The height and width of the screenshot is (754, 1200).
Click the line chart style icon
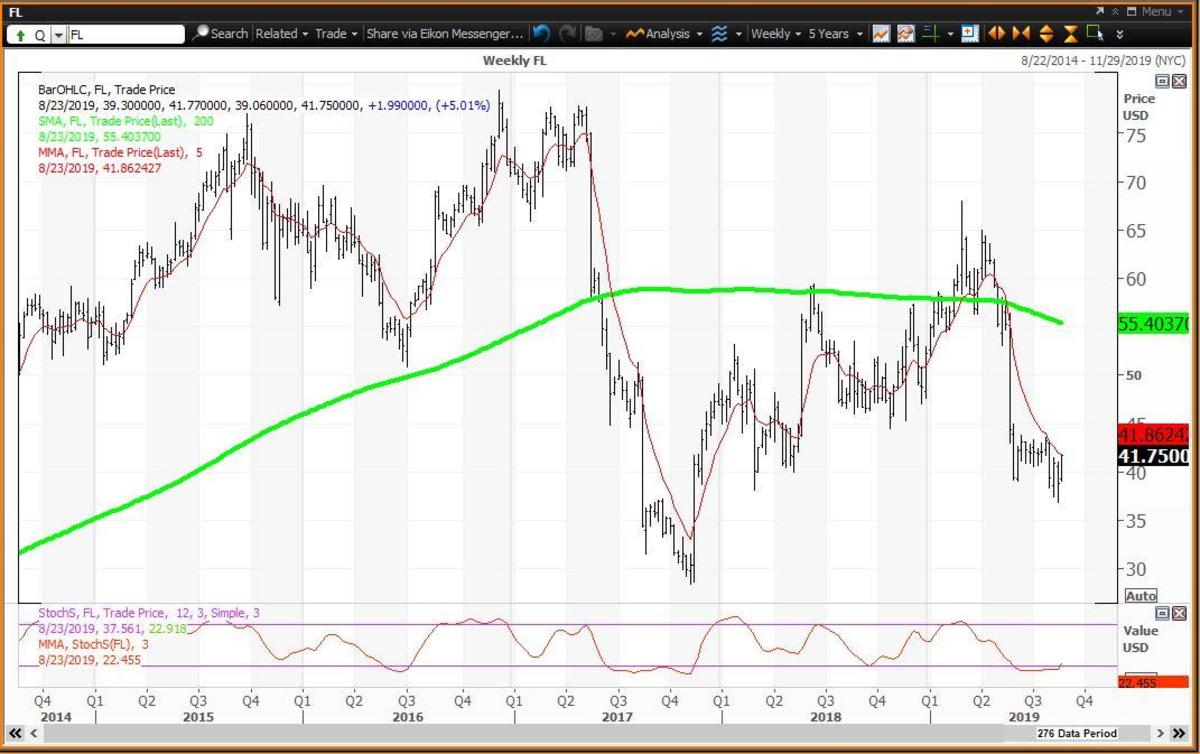click(x=881, y=33)
